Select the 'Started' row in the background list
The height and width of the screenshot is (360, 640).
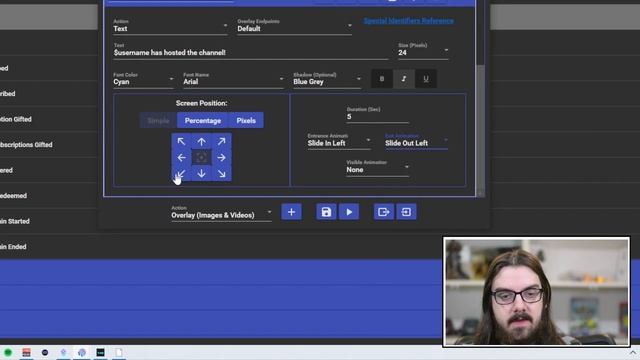pos(49,221)
